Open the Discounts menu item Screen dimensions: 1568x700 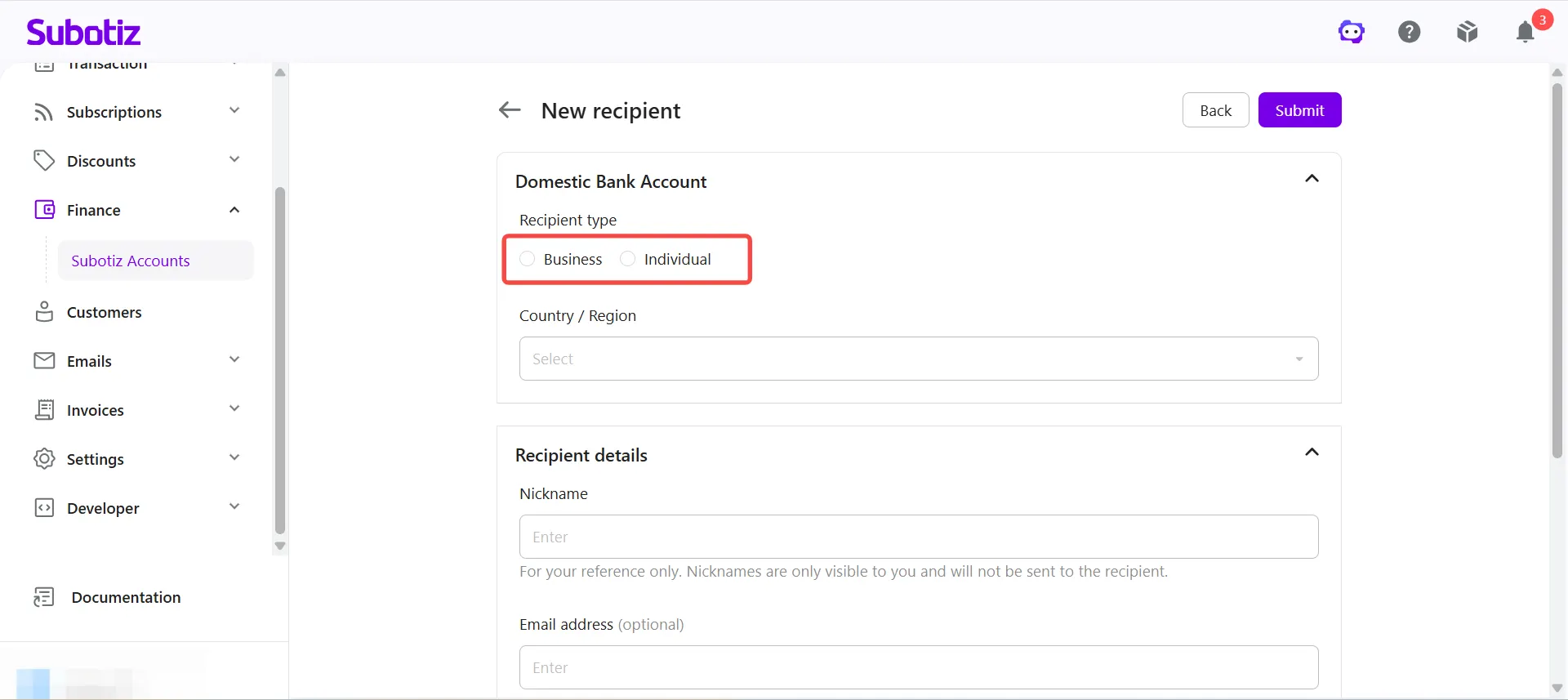101,161
